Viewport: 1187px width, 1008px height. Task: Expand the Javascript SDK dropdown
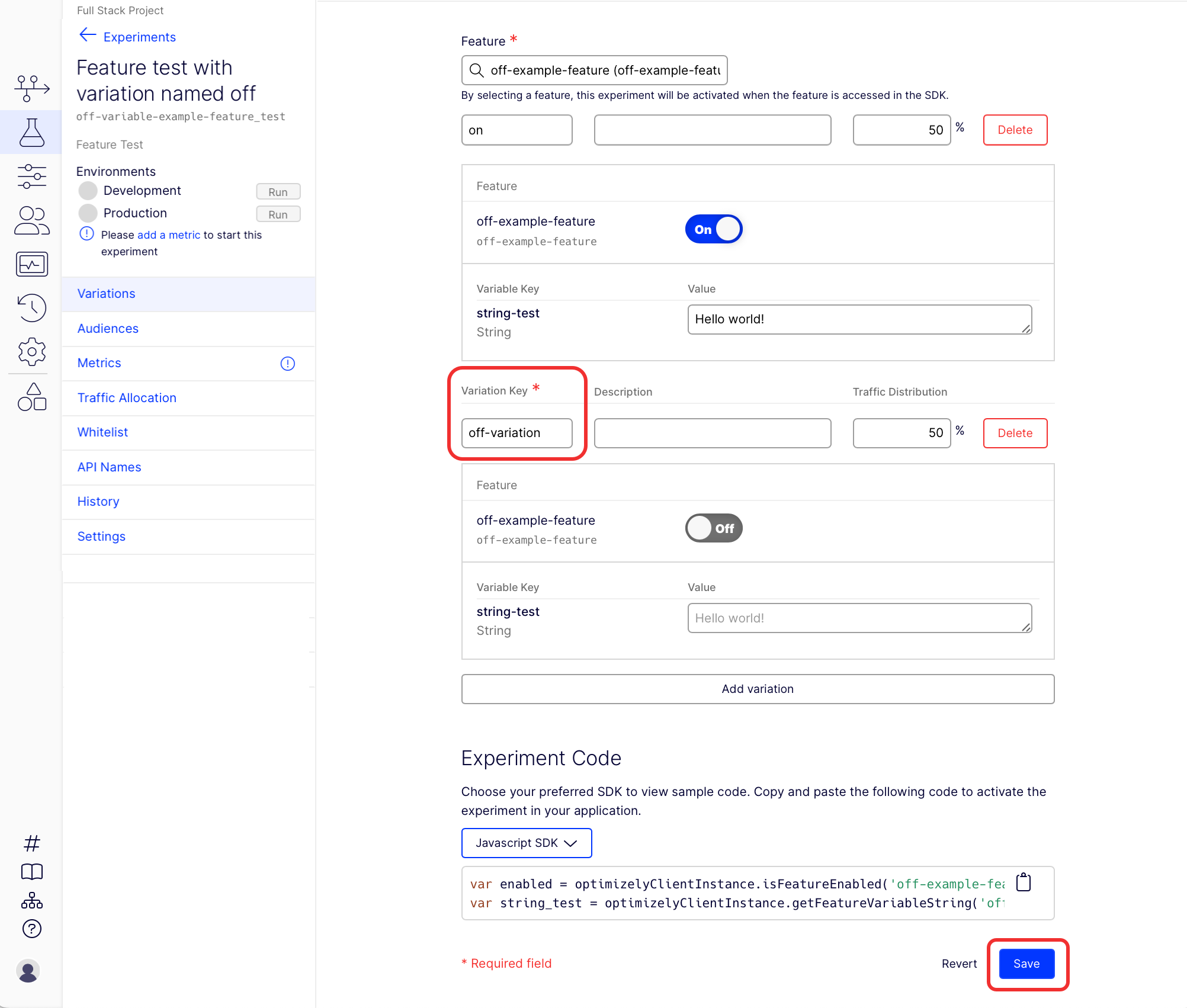tap(527, 843)
